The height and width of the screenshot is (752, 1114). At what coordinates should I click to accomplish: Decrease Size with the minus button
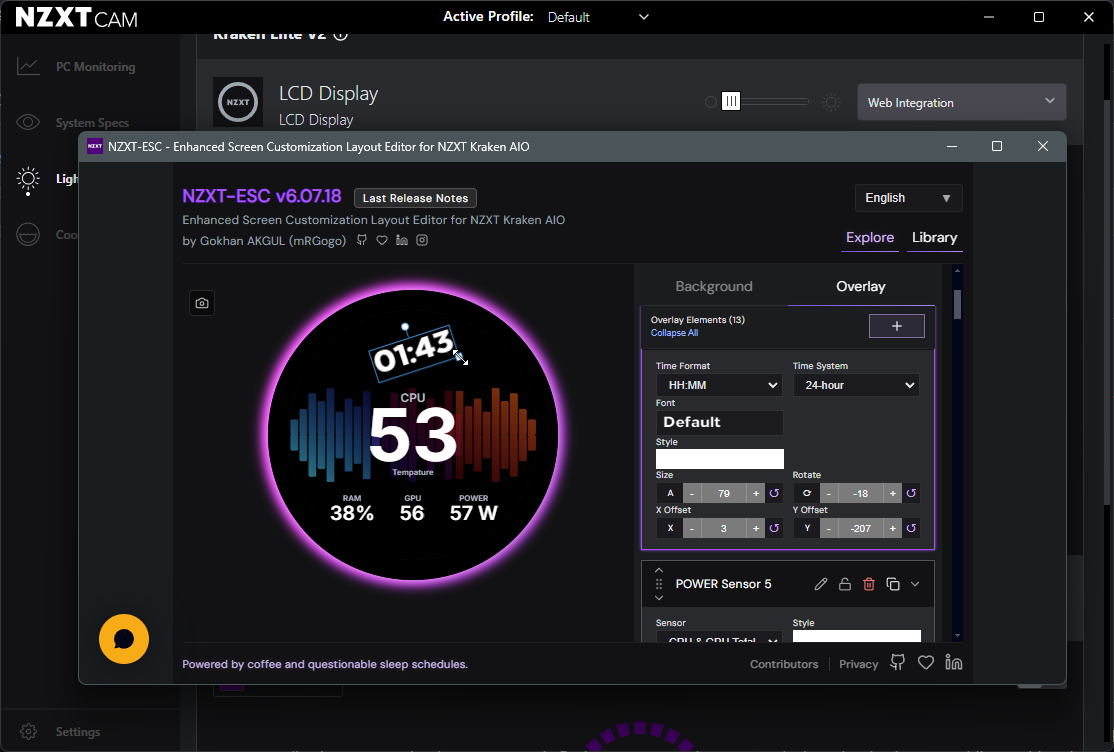pos(692,493)
